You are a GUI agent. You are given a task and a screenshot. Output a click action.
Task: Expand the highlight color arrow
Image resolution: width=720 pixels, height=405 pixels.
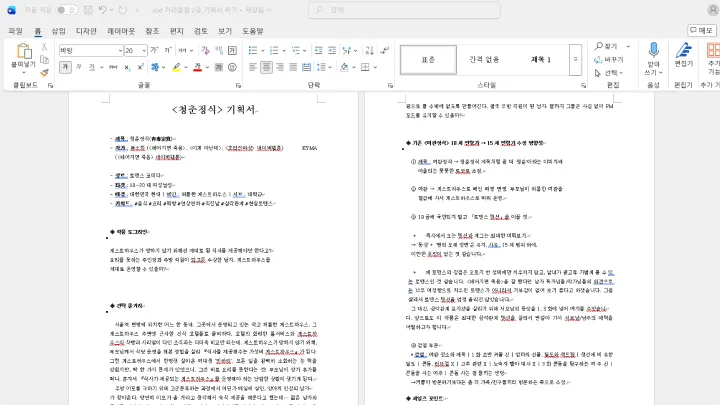(186, 68)
